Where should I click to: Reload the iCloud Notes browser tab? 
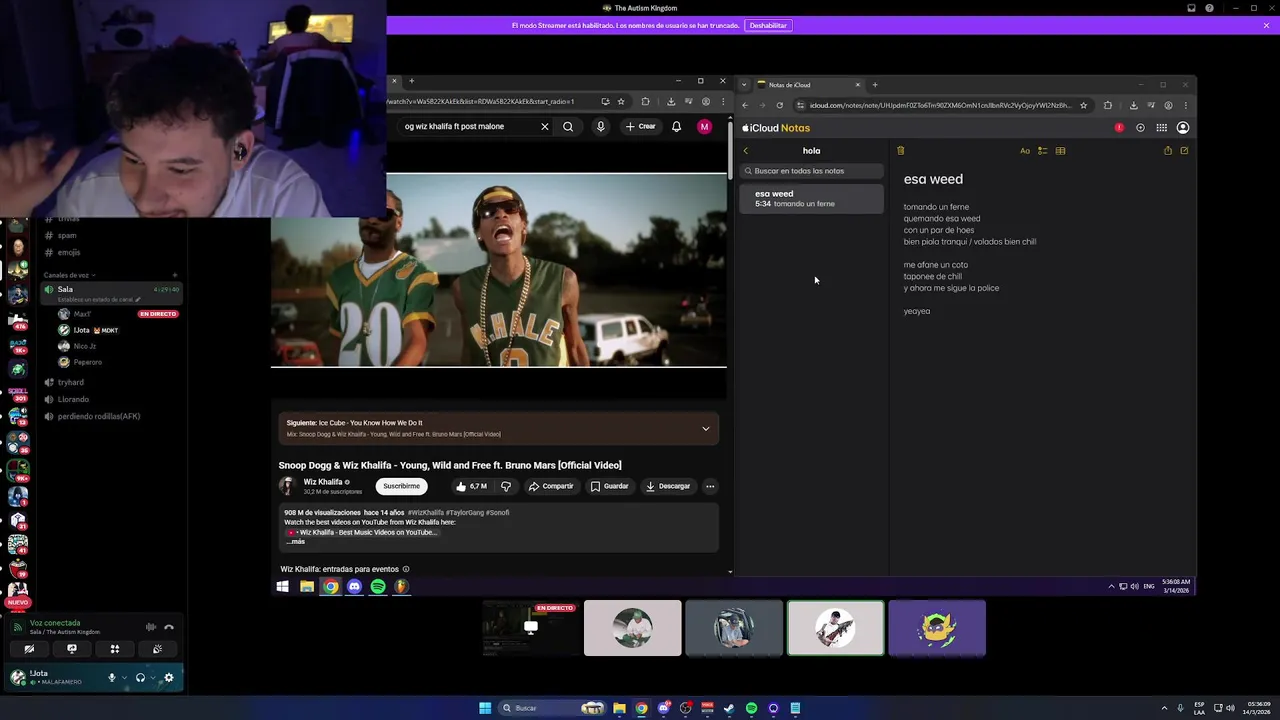[x=780, y=105]
